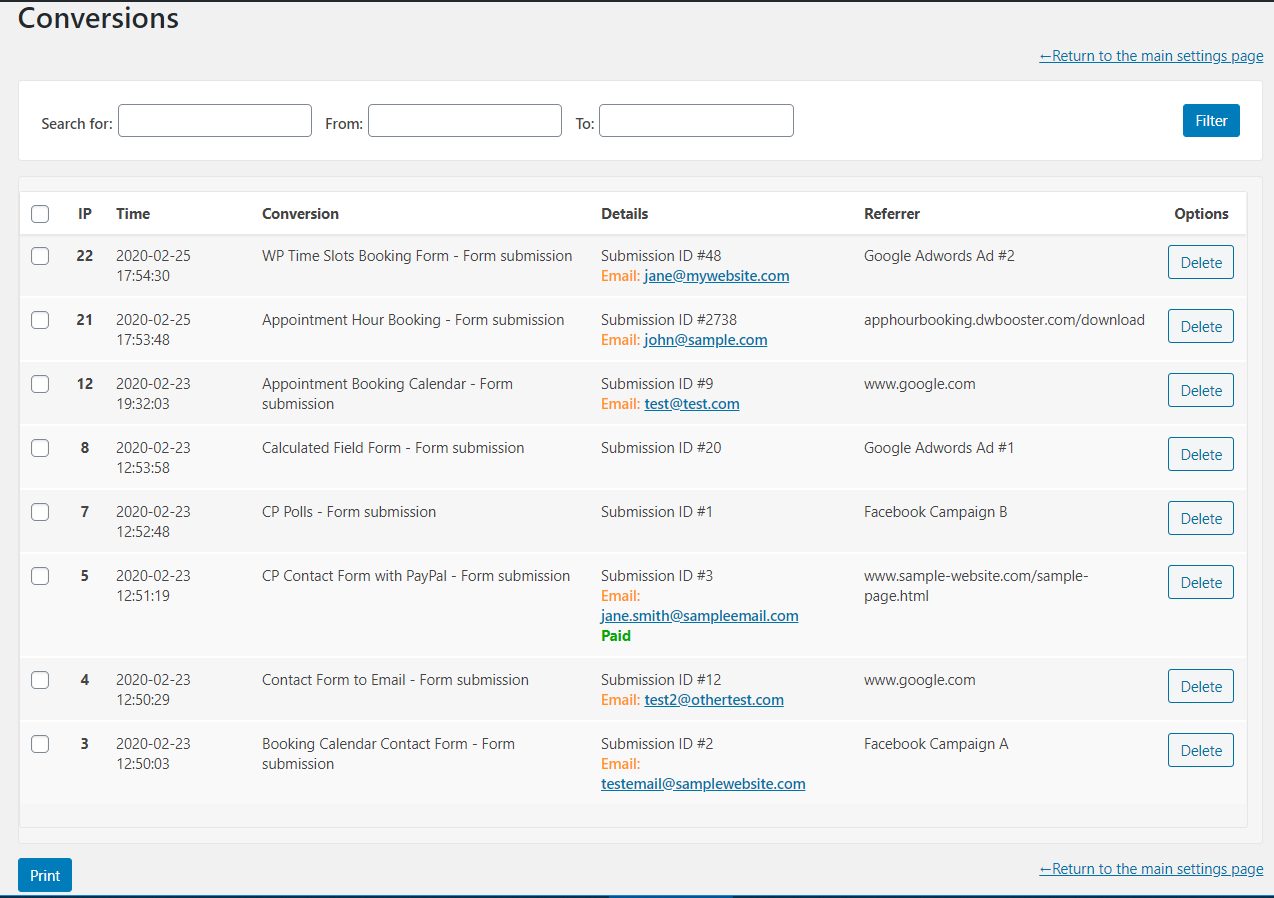Screen dimensions: 1274x898
Task: Click the 2020-02-23 12:50:03 timestamp
Action: tap(153, 754)
